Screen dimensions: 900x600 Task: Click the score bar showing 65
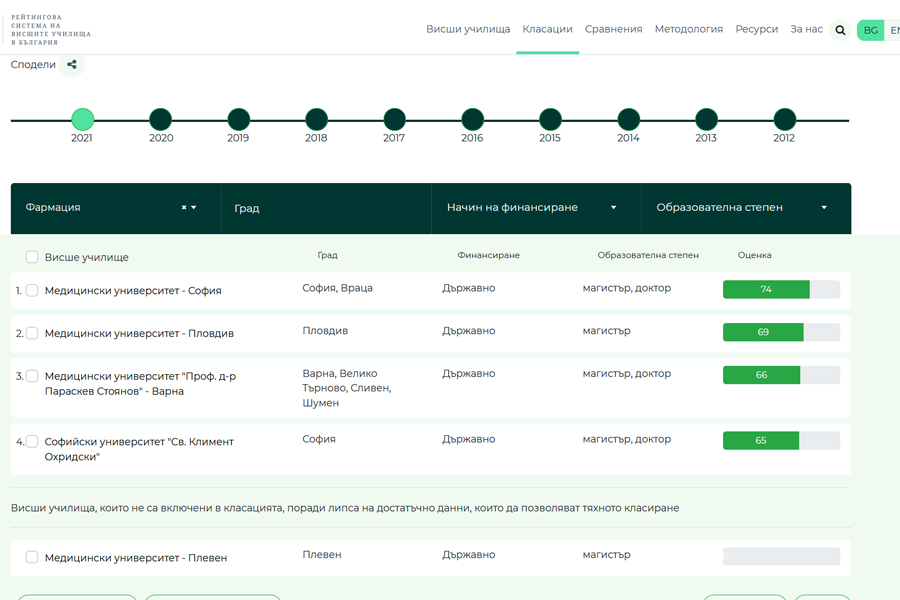(x=781, y=440)
